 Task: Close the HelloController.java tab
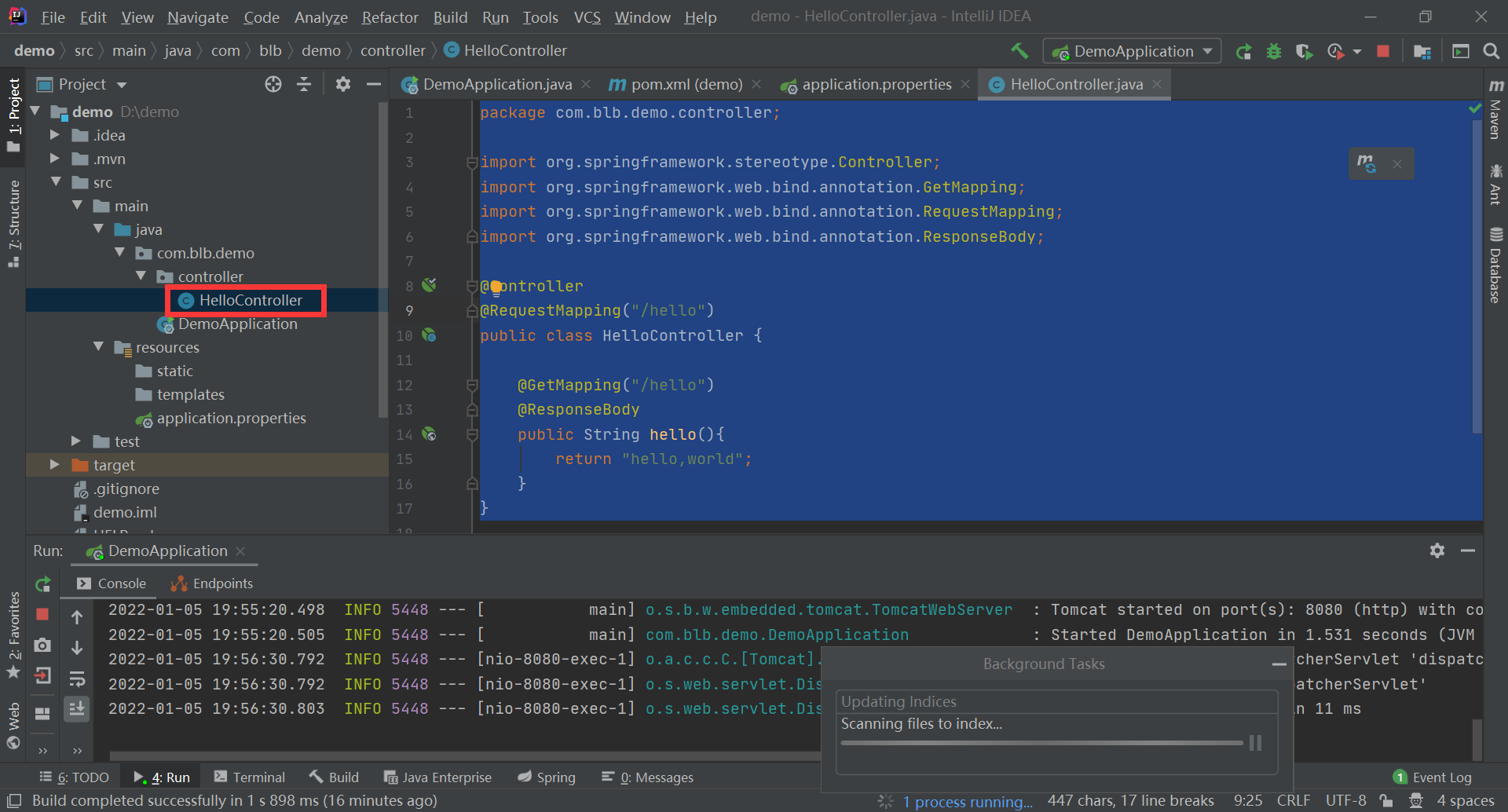coord(1157,84)
